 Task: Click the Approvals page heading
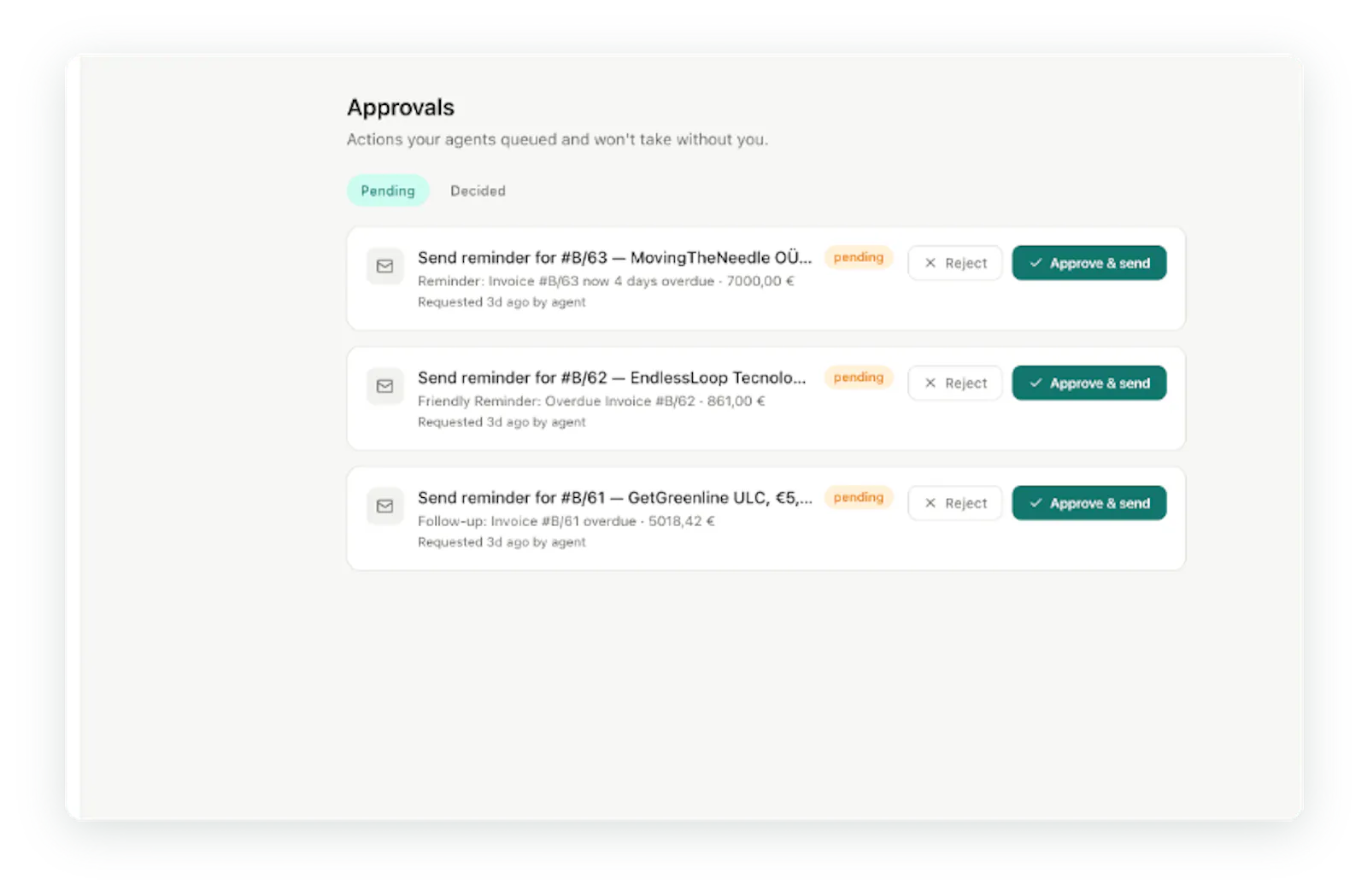401,108
